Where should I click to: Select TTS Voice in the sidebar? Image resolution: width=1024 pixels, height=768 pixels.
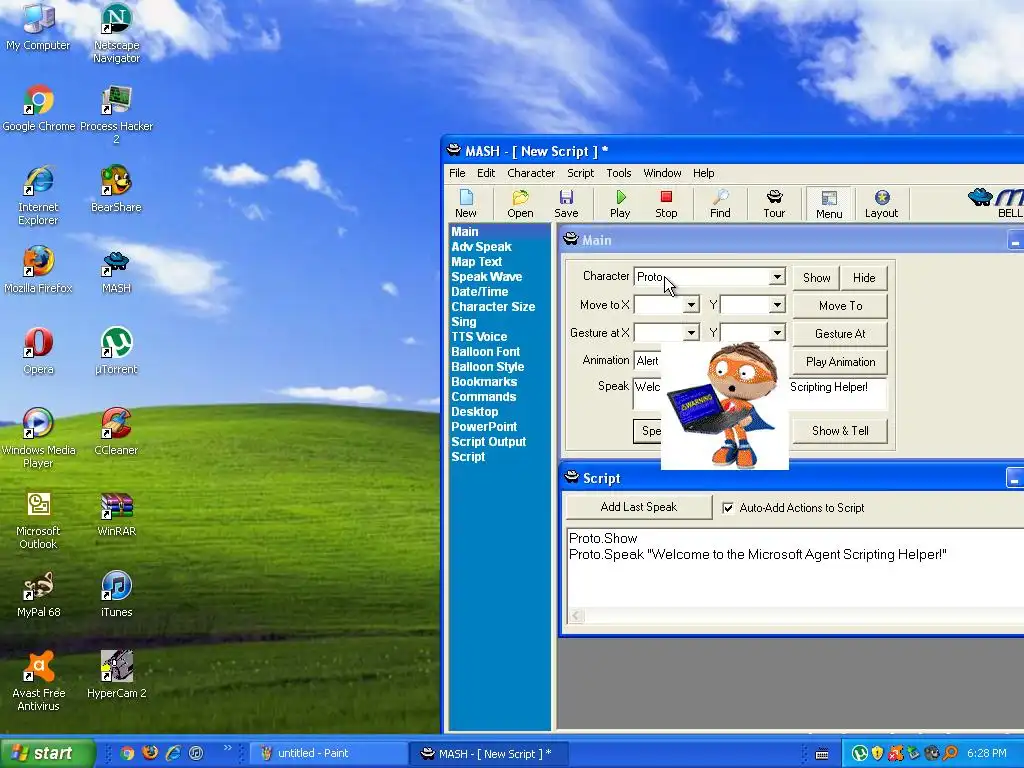point(479,337)
